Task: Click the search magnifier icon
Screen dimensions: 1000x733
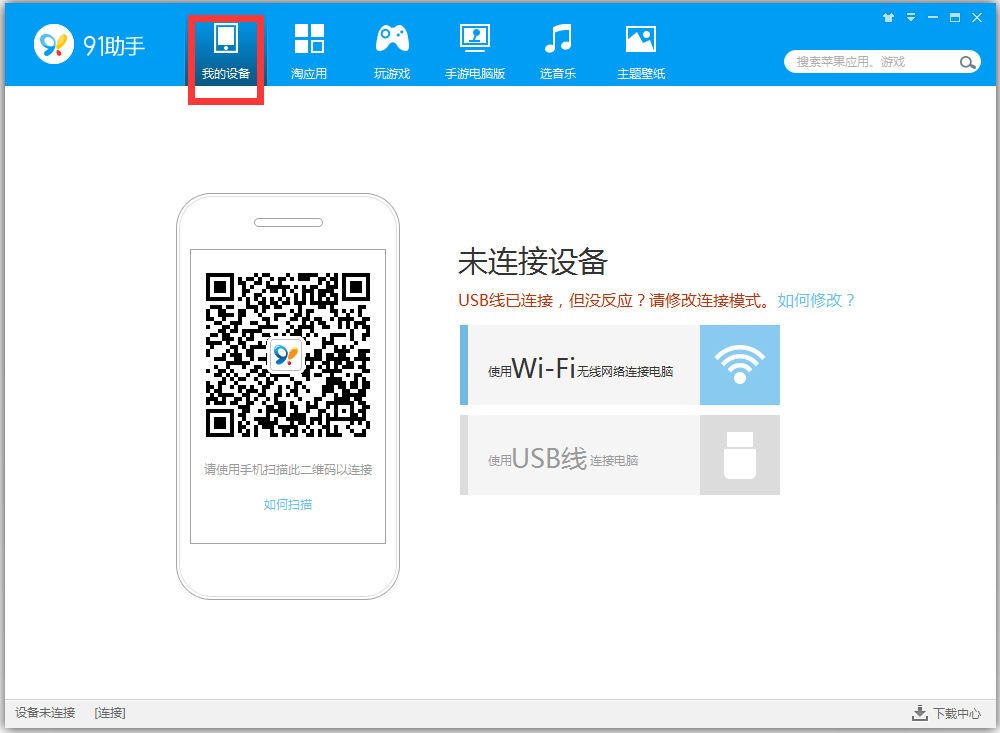Action: (x=967, y=62)
